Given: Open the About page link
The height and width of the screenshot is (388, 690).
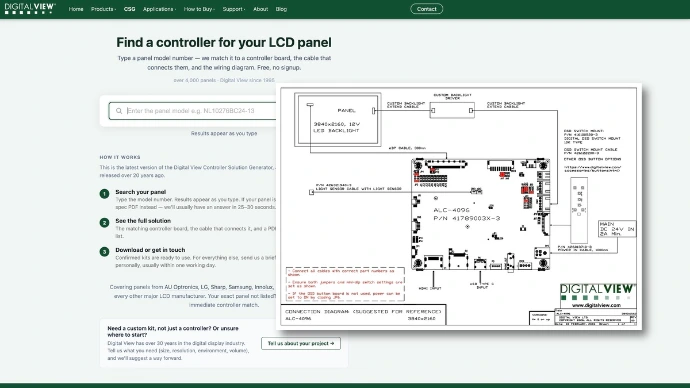Looking at the screenshot, I should pos(261,9).
